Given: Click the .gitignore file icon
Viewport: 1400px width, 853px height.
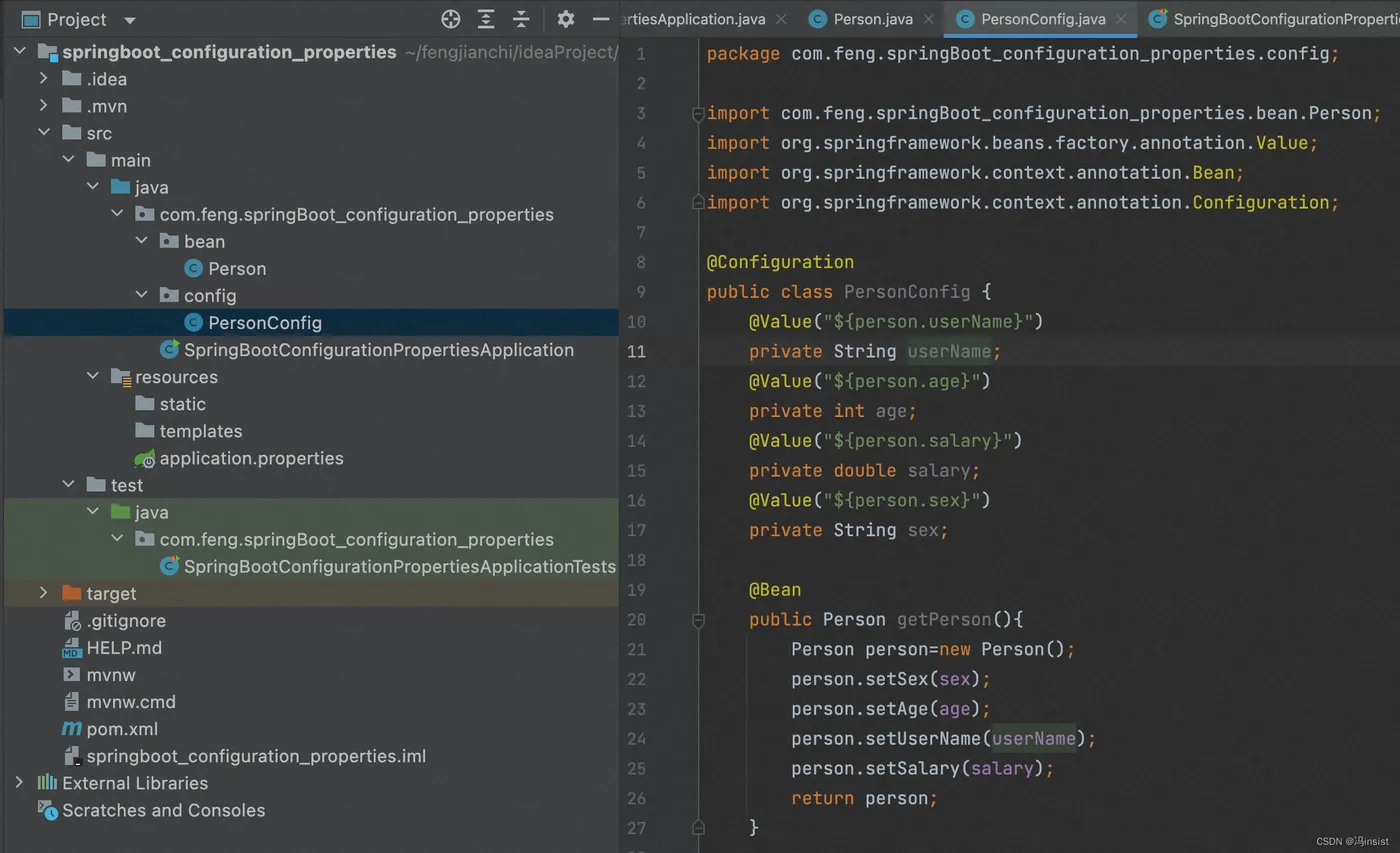Looking at the screenshot, I should point(72,620).
